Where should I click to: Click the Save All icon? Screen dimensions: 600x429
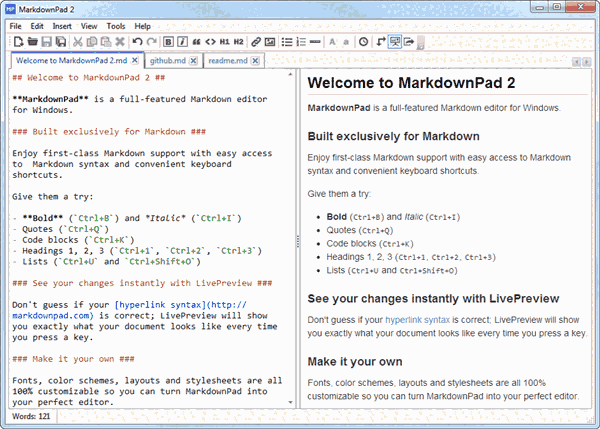coord(61,41)
